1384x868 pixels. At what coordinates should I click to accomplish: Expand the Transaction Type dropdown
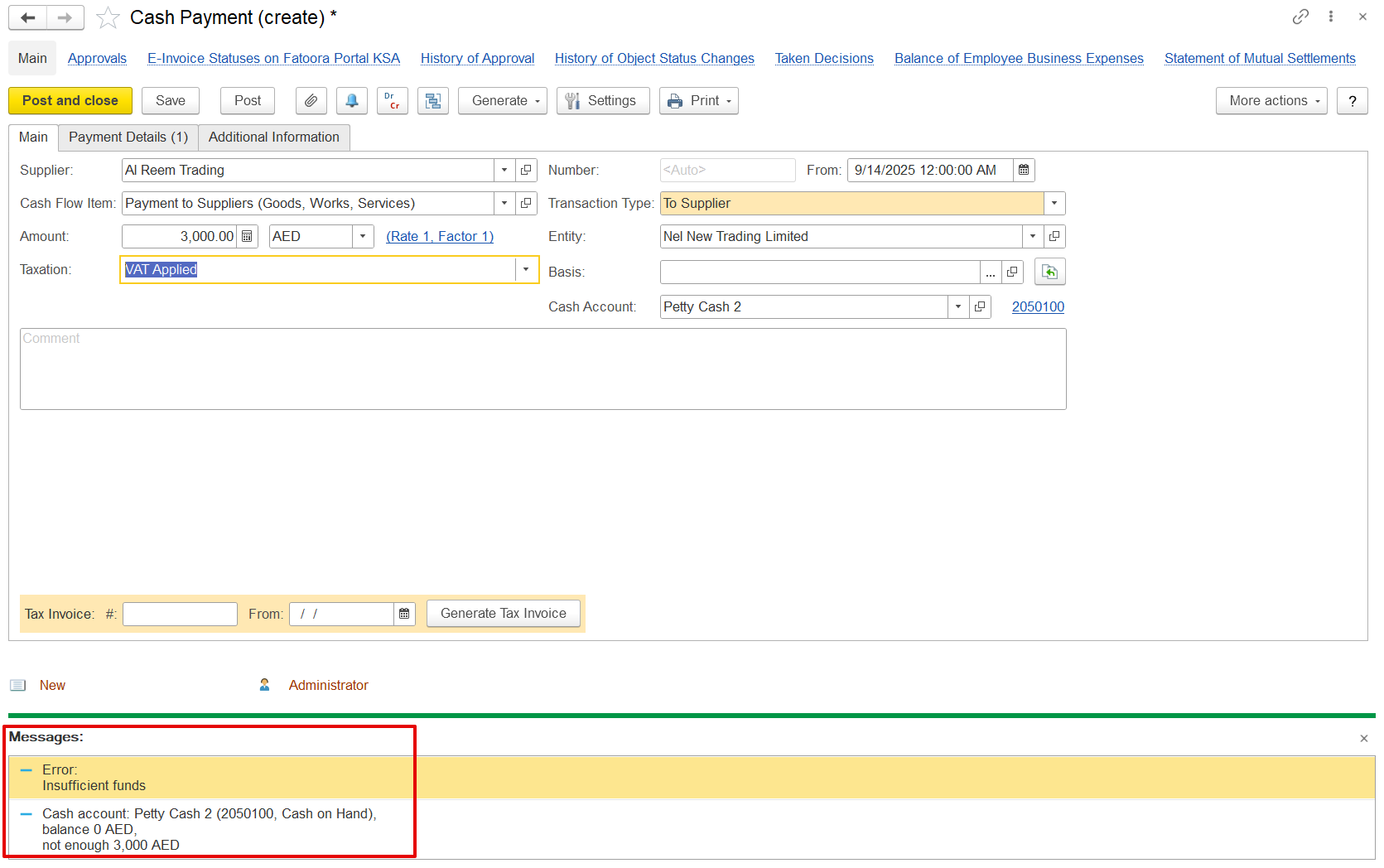click(x=1054, y=204)
